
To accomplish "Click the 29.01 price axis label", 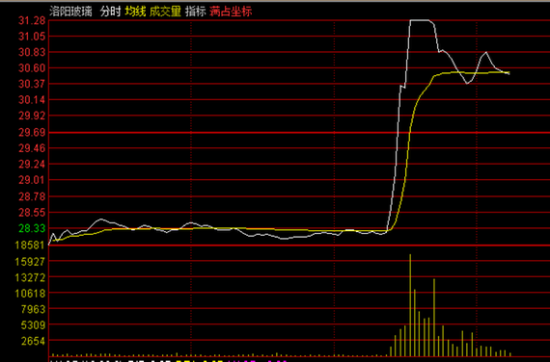I will (32, 180).
